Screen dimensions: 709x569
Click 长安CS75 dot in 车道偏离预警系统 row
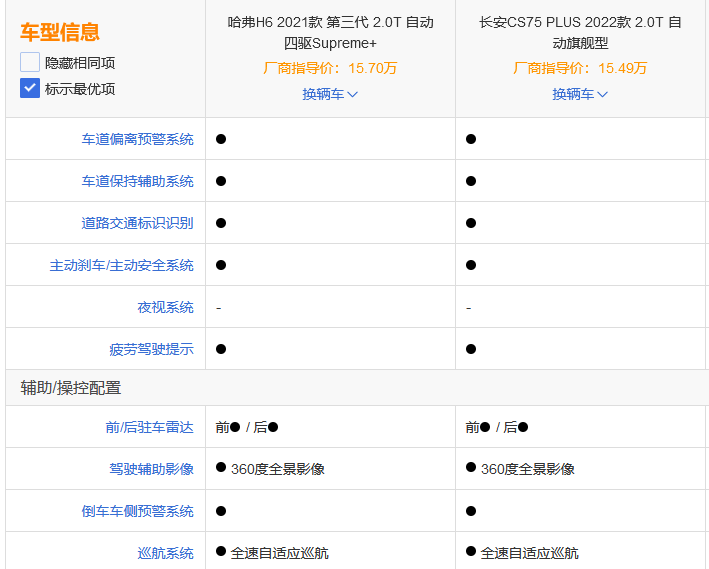click(x=471, y=139)
